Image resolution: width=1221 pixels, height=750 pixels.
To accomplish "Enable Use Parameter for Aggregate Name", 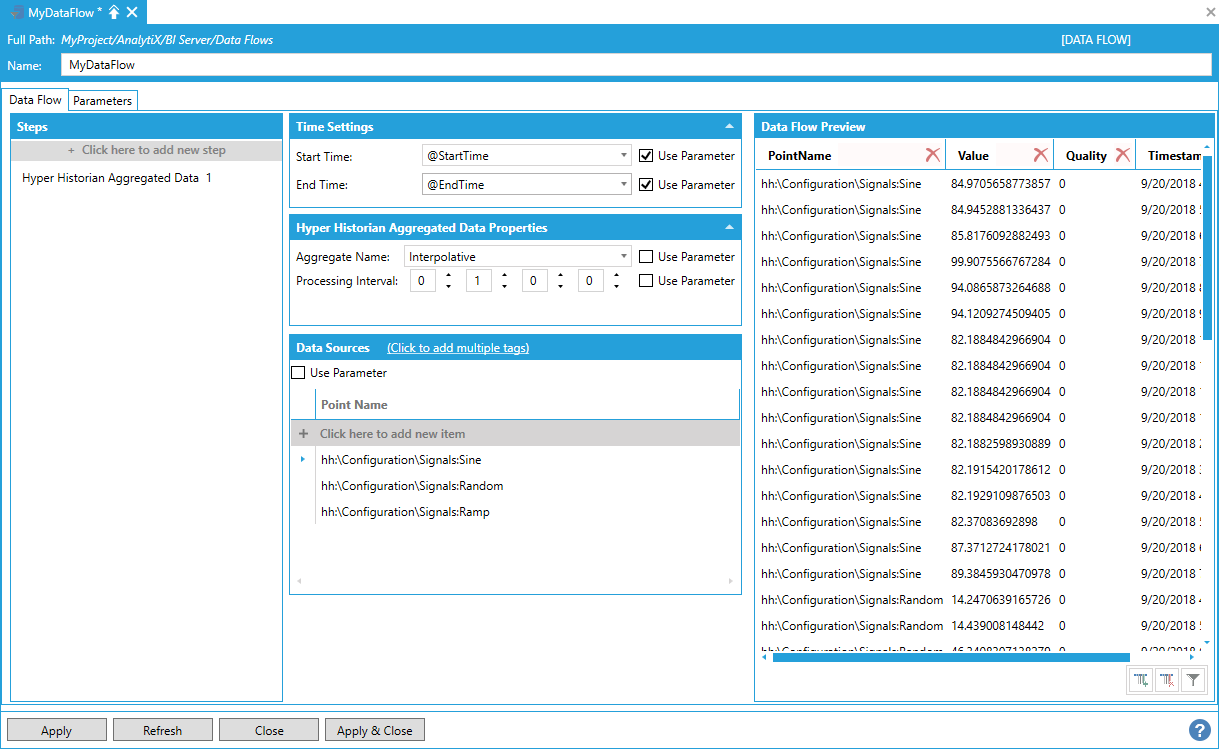I will tap(647, 257).
